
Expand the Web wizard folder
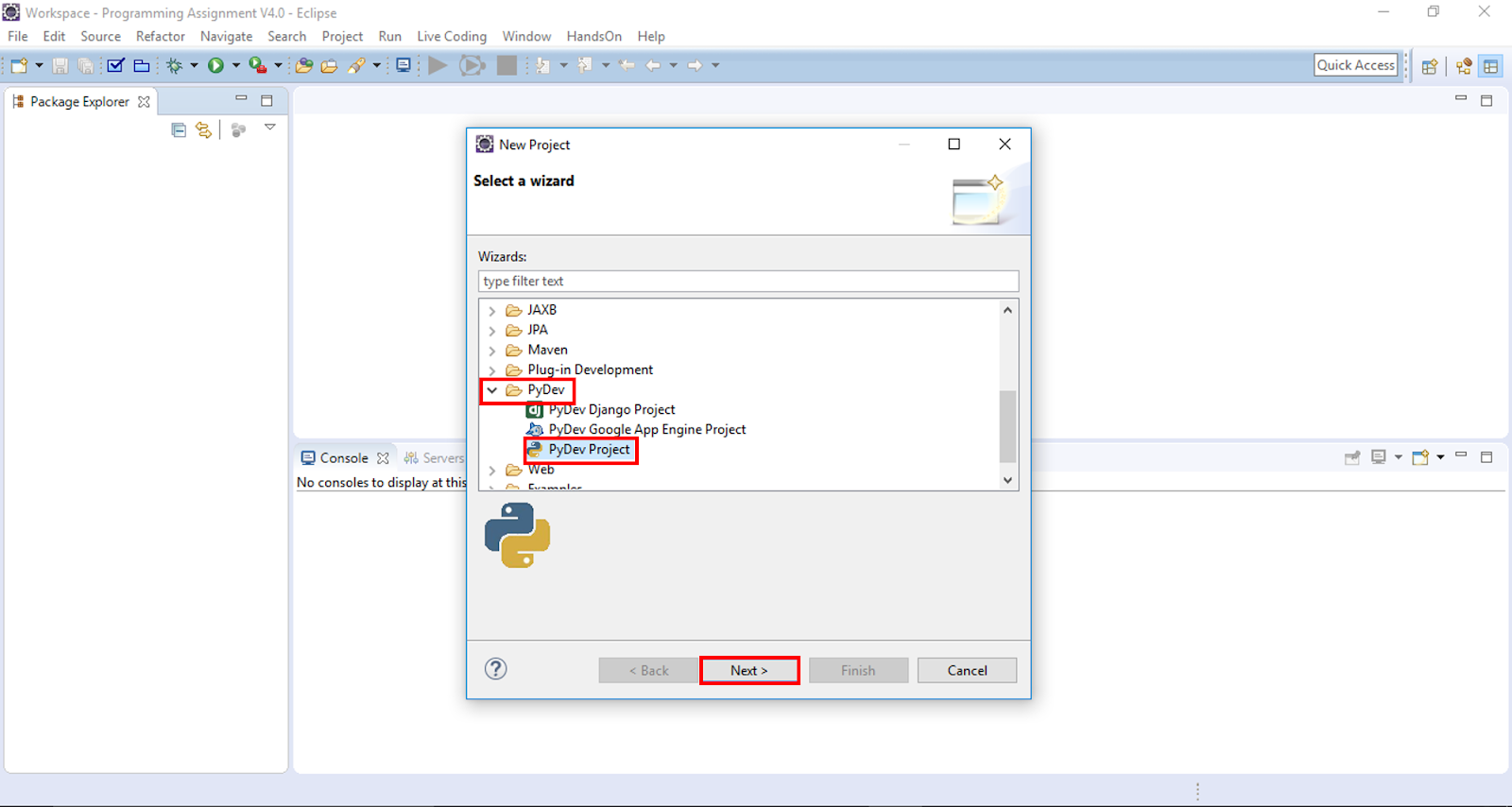point(492,471)
